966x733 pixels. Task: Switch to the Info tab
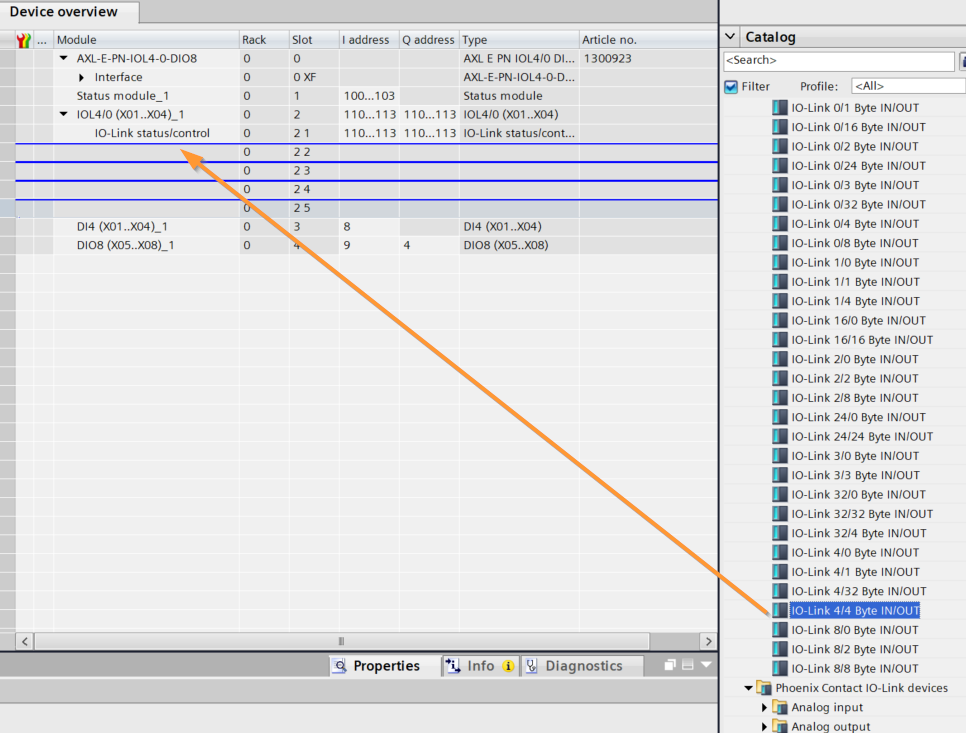[480, 666]
